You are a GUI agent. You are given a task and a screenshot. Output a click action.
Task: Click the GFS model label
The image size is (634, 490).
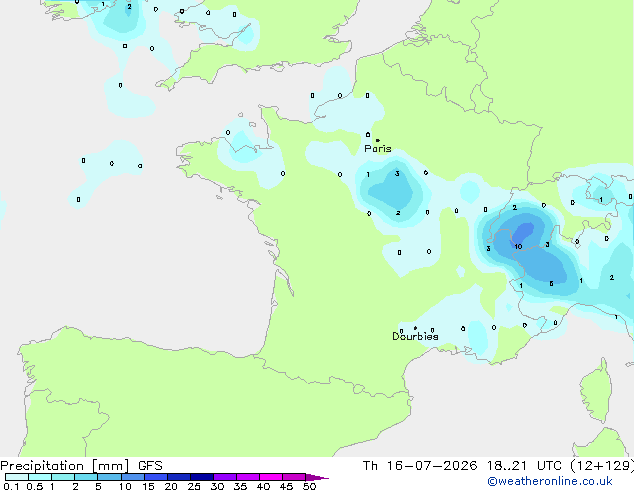[150, 466]
